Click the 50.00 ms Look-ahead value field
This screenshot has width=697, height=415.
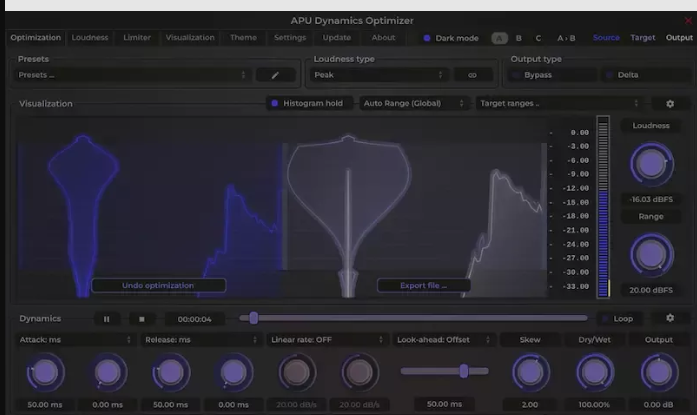[444, 404]
